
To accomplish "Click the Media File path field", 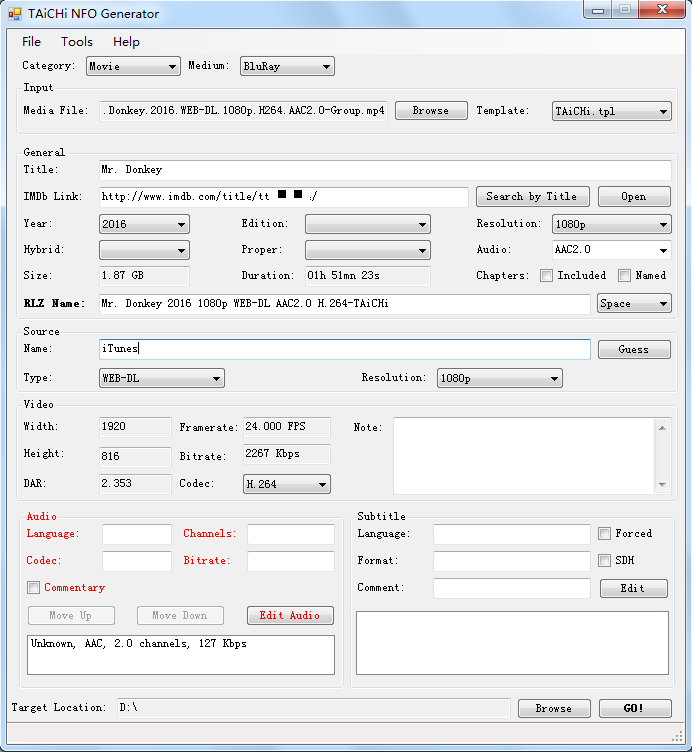I will click(x=243, y=111).
